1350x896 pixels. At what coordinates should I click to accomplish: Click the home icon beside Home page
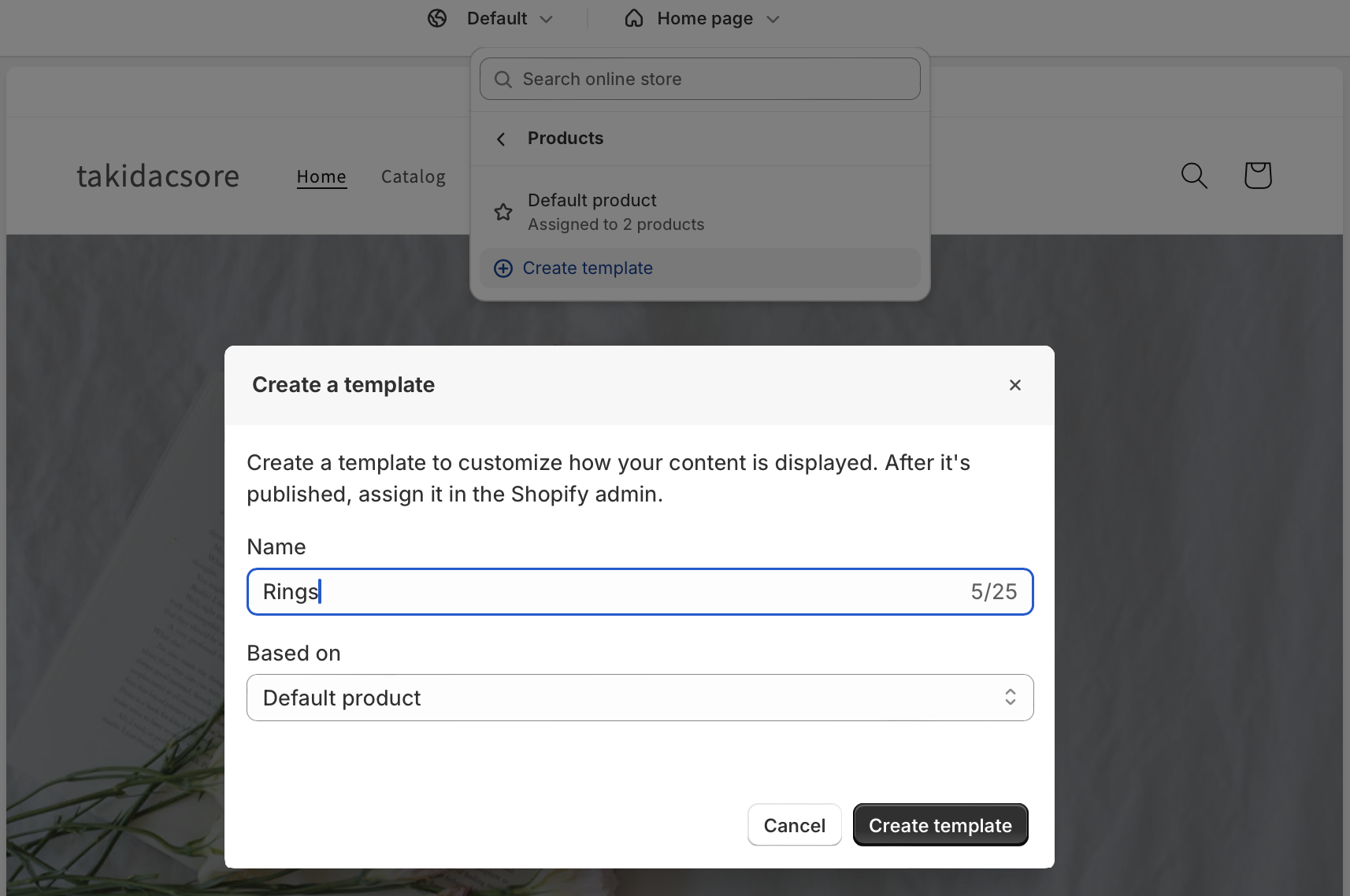pos(634,18)
